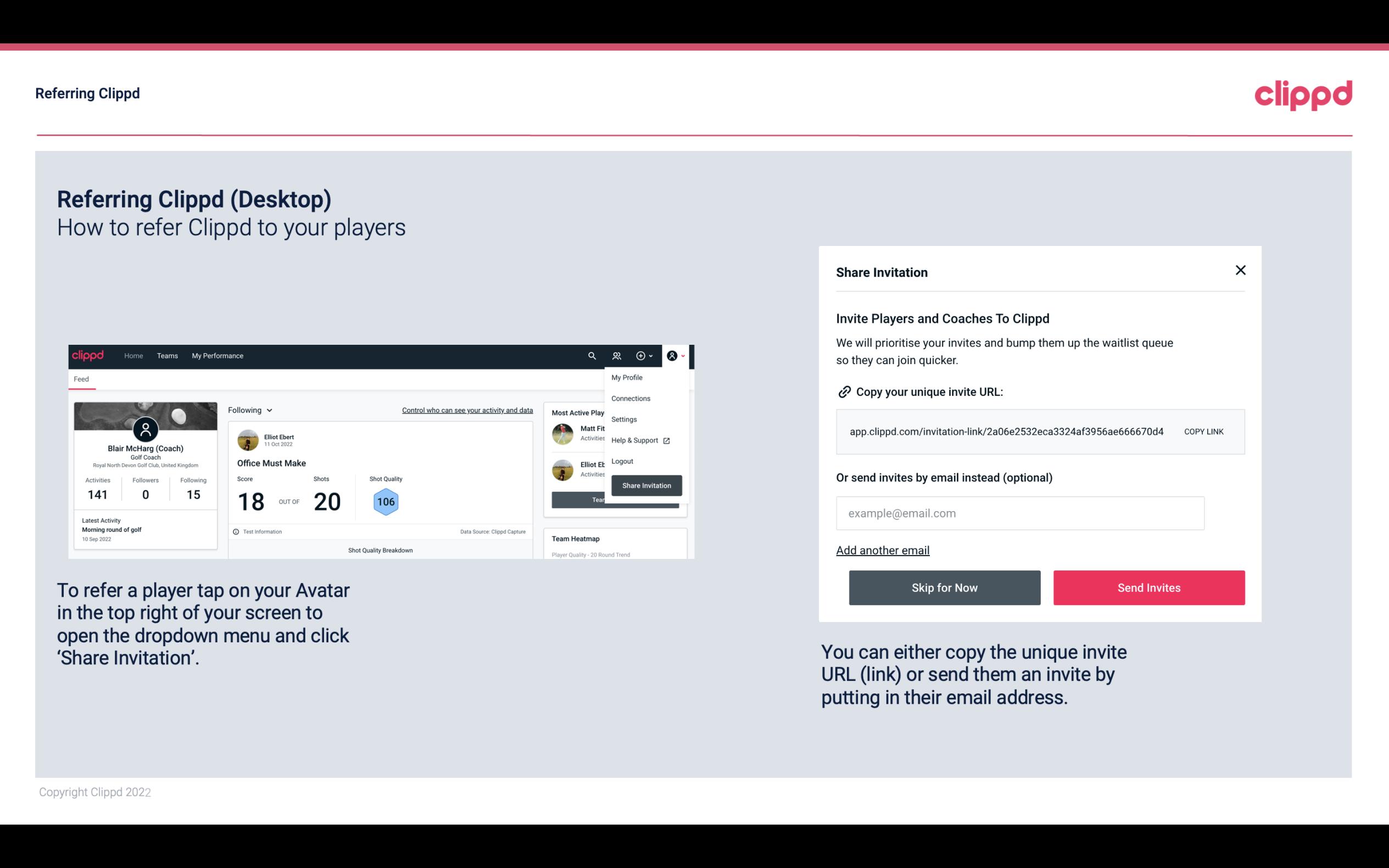Click the Send Invites button
Image resolution: width=1389 pixels, height=868 pixels.
(1148, 588)
